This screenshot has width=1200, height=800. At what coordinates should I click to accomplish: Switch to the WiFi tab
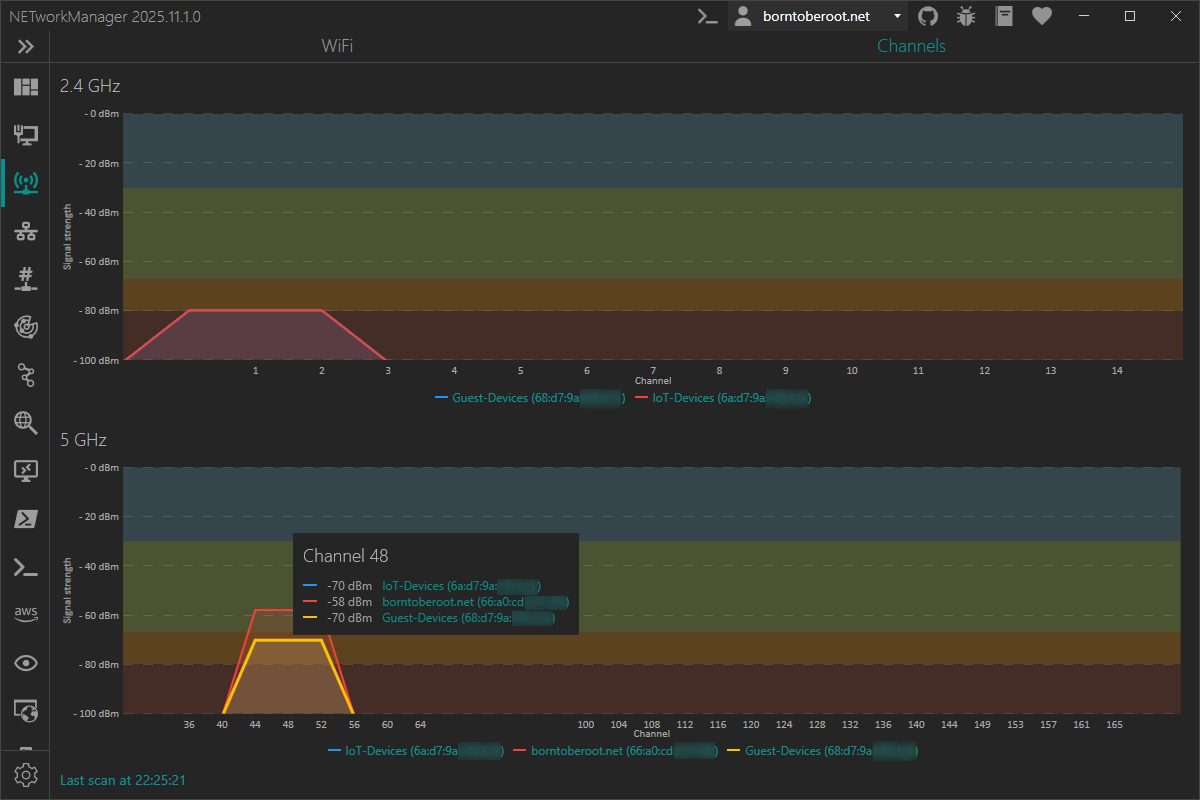(x=337, y=46)
